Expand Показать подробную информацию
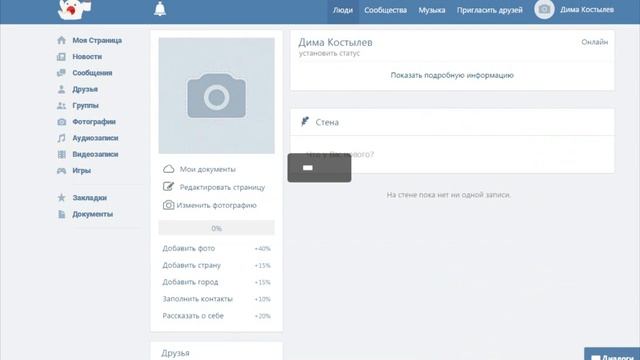This screenshot has height=360, width=640. (452, 75)
